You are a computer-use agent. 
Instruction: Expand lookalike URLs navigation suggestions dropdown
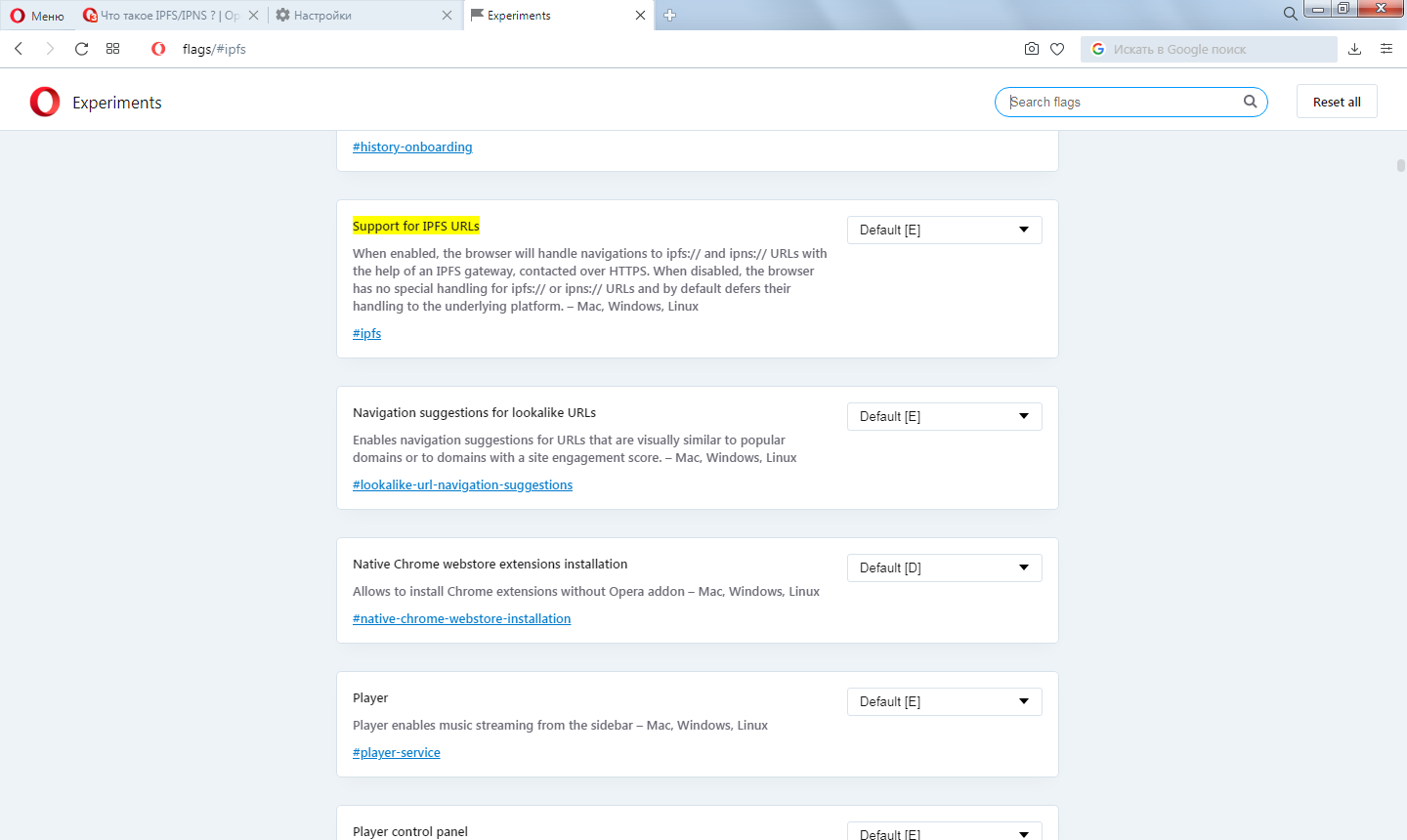[x=945, y=417]
